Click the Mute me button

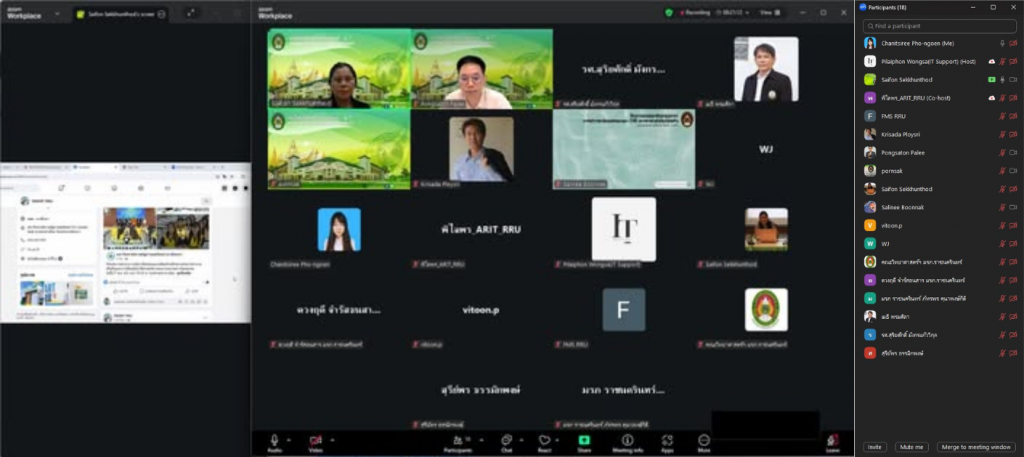pyautogui.click(x=910, y=447)
